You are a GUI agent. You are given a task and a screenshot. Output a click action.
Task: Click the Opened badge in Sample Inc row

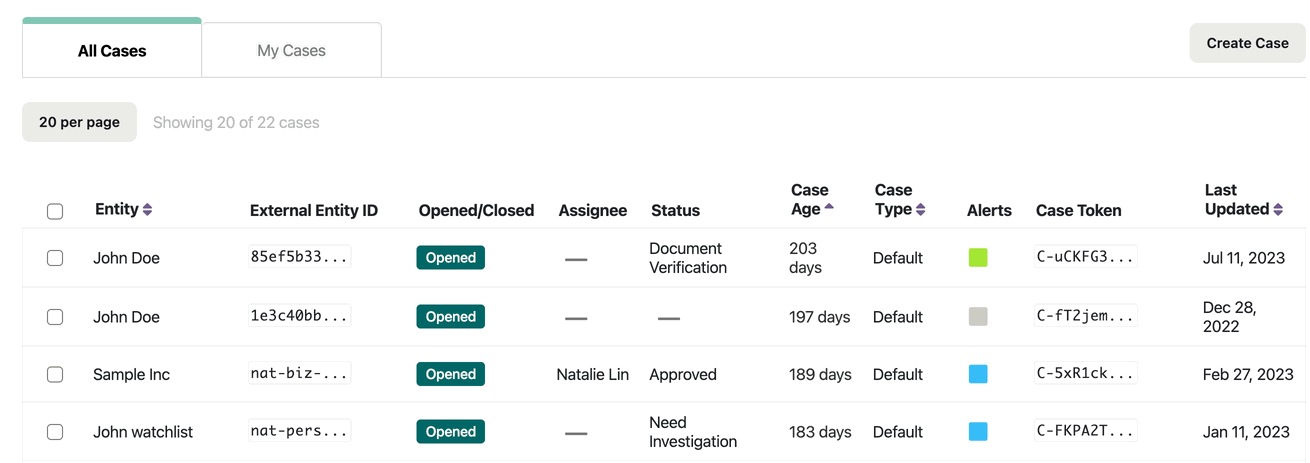450,374
